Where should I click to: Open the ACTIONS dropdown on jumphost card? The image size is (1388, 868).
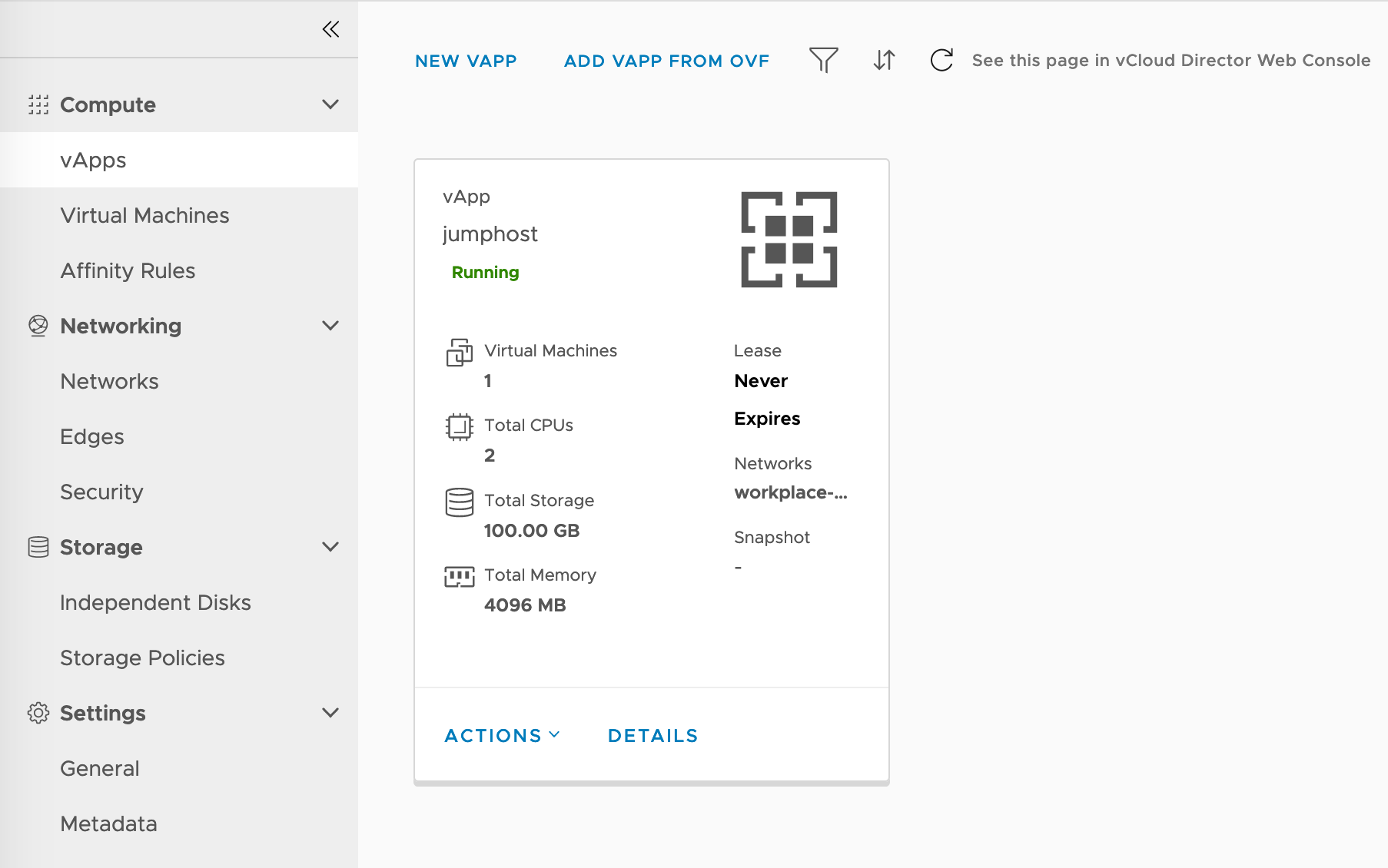tap(500, 735)
